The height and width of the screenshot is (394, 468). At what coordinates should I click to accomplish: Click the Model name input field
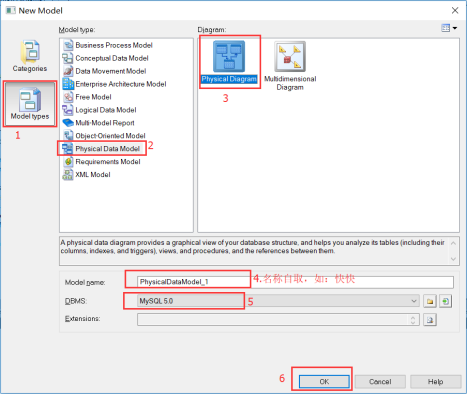click(295, 282)
